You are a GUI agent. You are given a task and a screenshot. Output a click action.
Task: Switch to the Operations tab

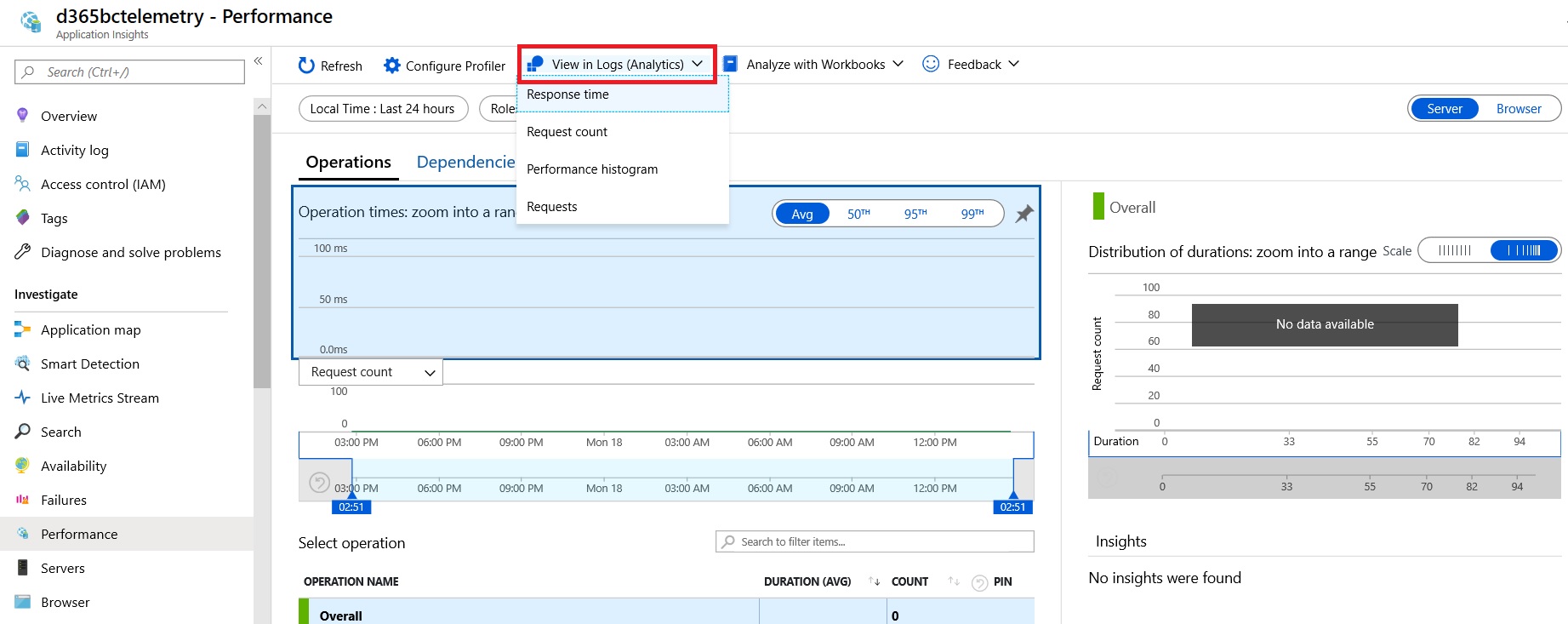point(349,163)
